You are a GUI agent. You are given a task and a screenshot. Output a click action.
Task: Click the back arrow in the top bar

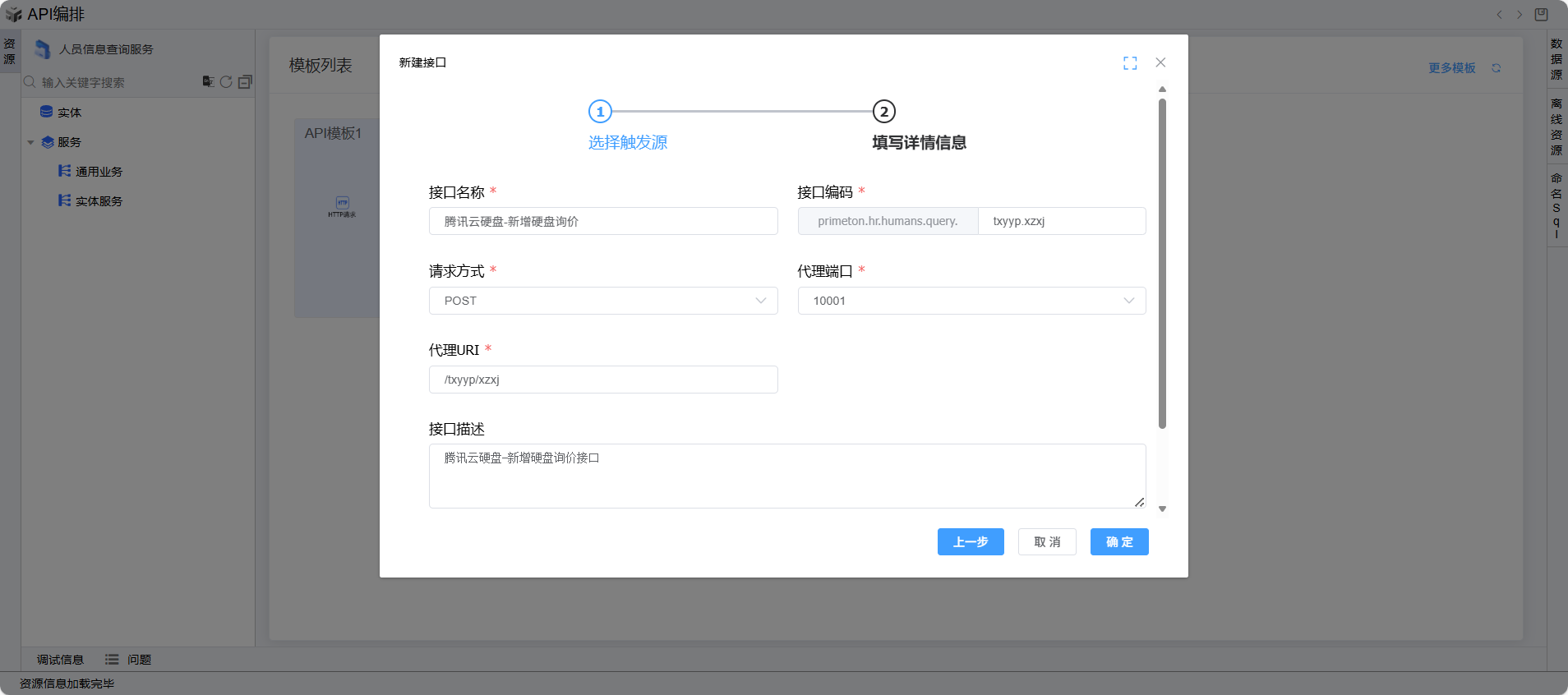[1499, 15]
